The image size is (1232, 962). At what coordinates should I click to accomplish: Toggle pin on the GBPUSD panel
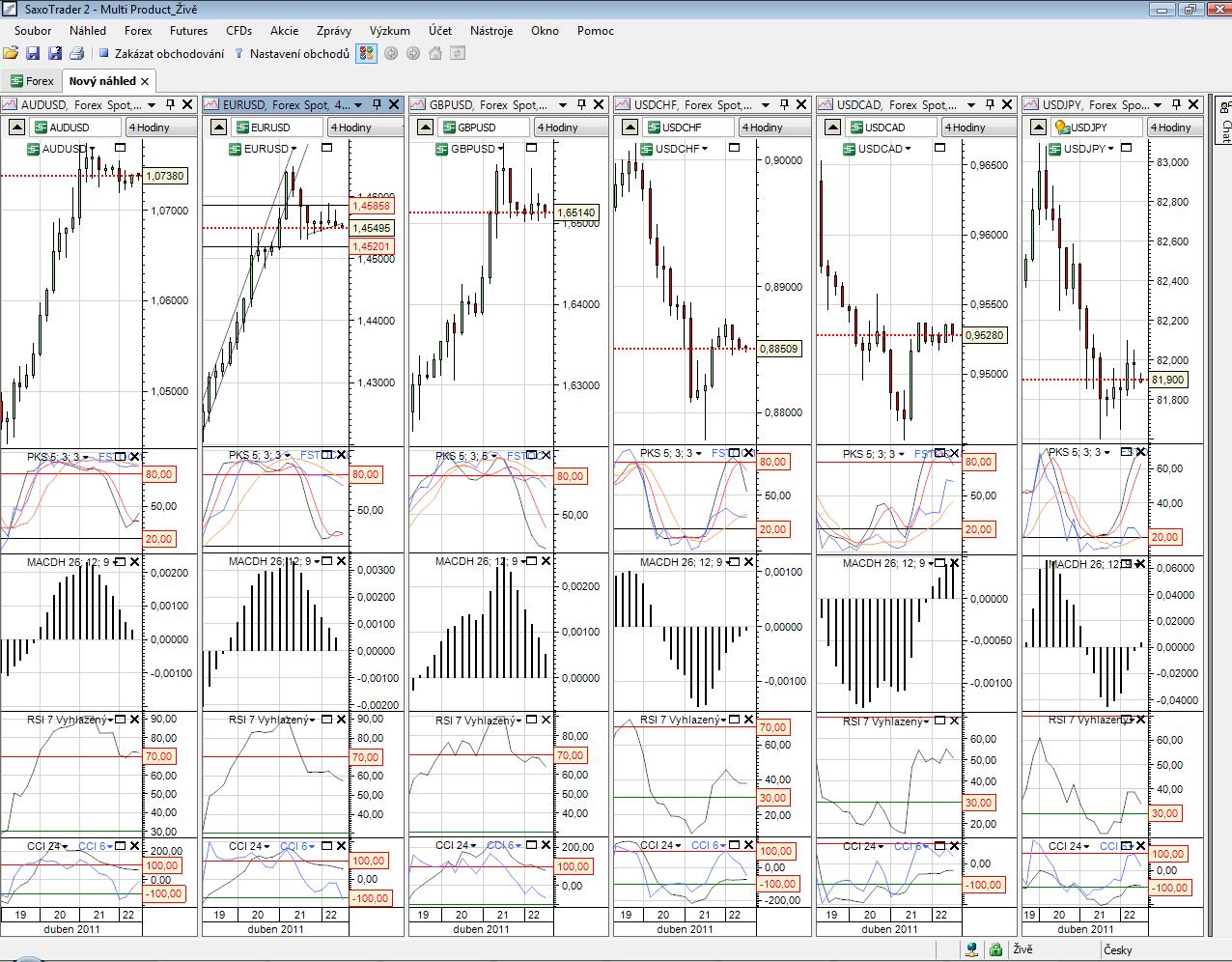(x=581, y=104)
